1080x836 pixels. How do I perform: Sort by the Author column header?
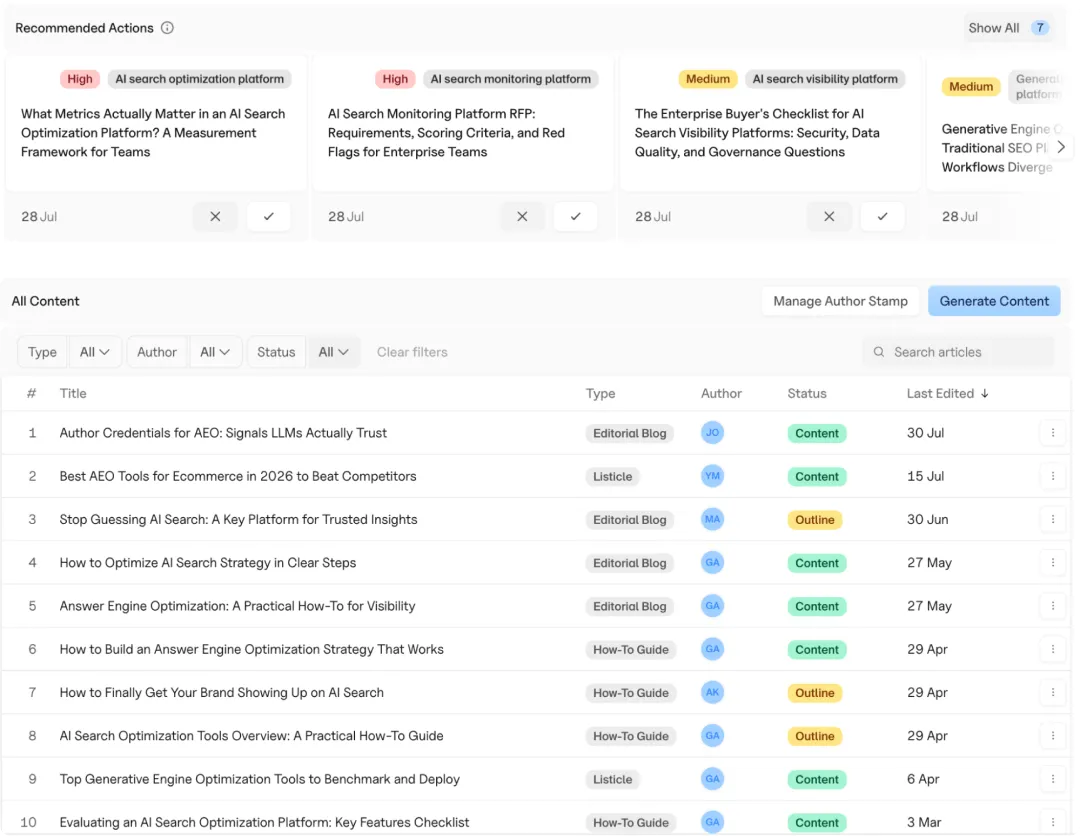click(721, 393)
